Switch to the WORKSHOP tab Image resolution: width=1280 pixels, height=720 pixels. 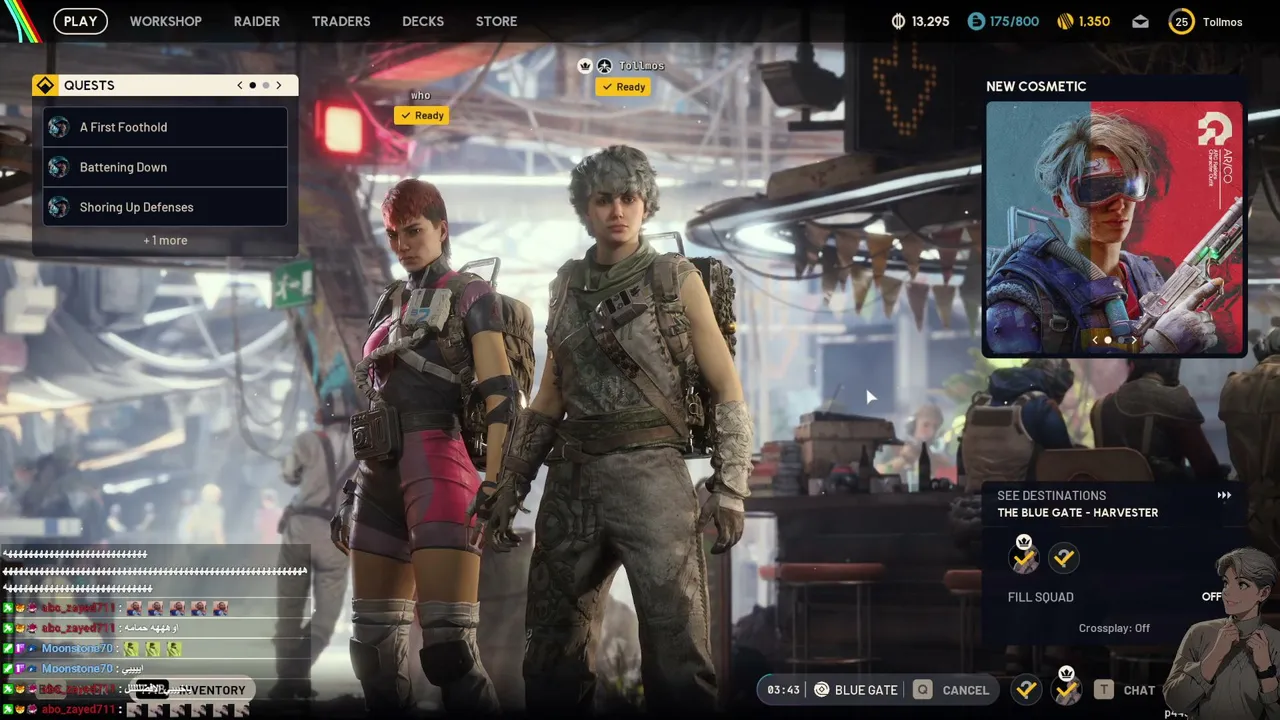pyautogui.click(x=166, y=21)
